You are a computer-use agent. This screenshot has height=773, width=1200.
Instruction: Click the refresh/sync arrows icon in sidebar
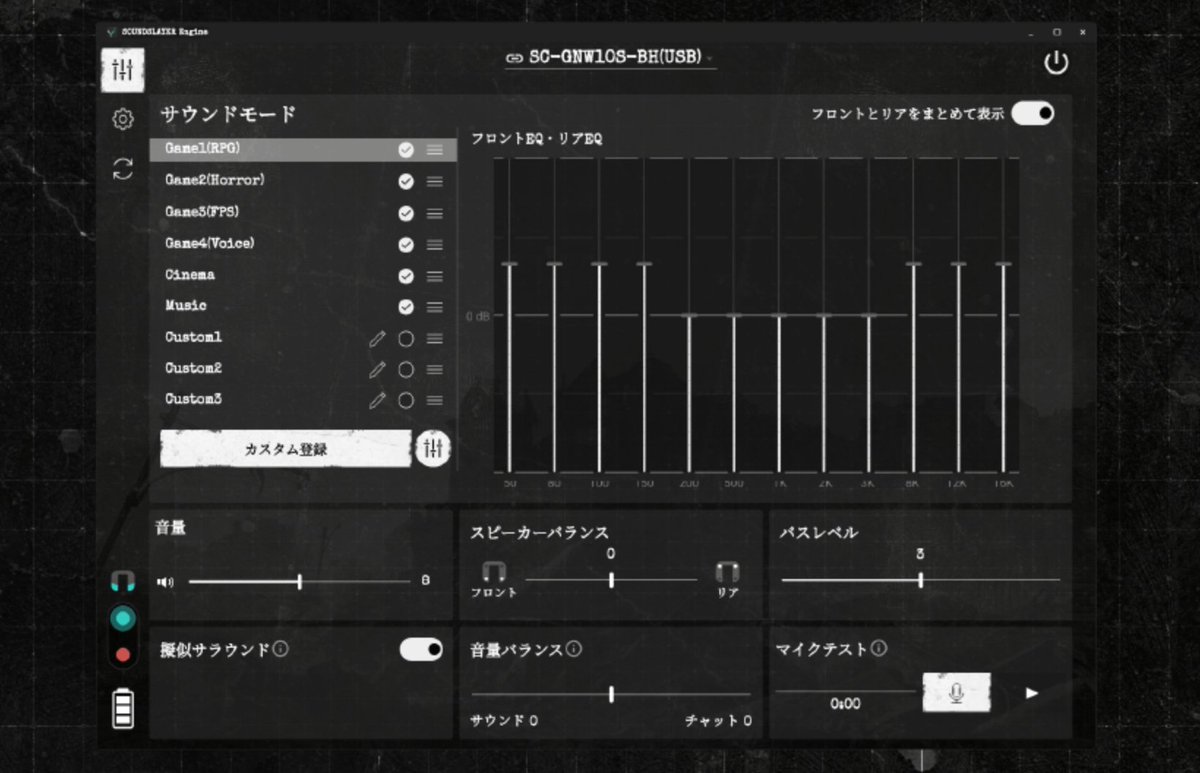pos(122,168)
